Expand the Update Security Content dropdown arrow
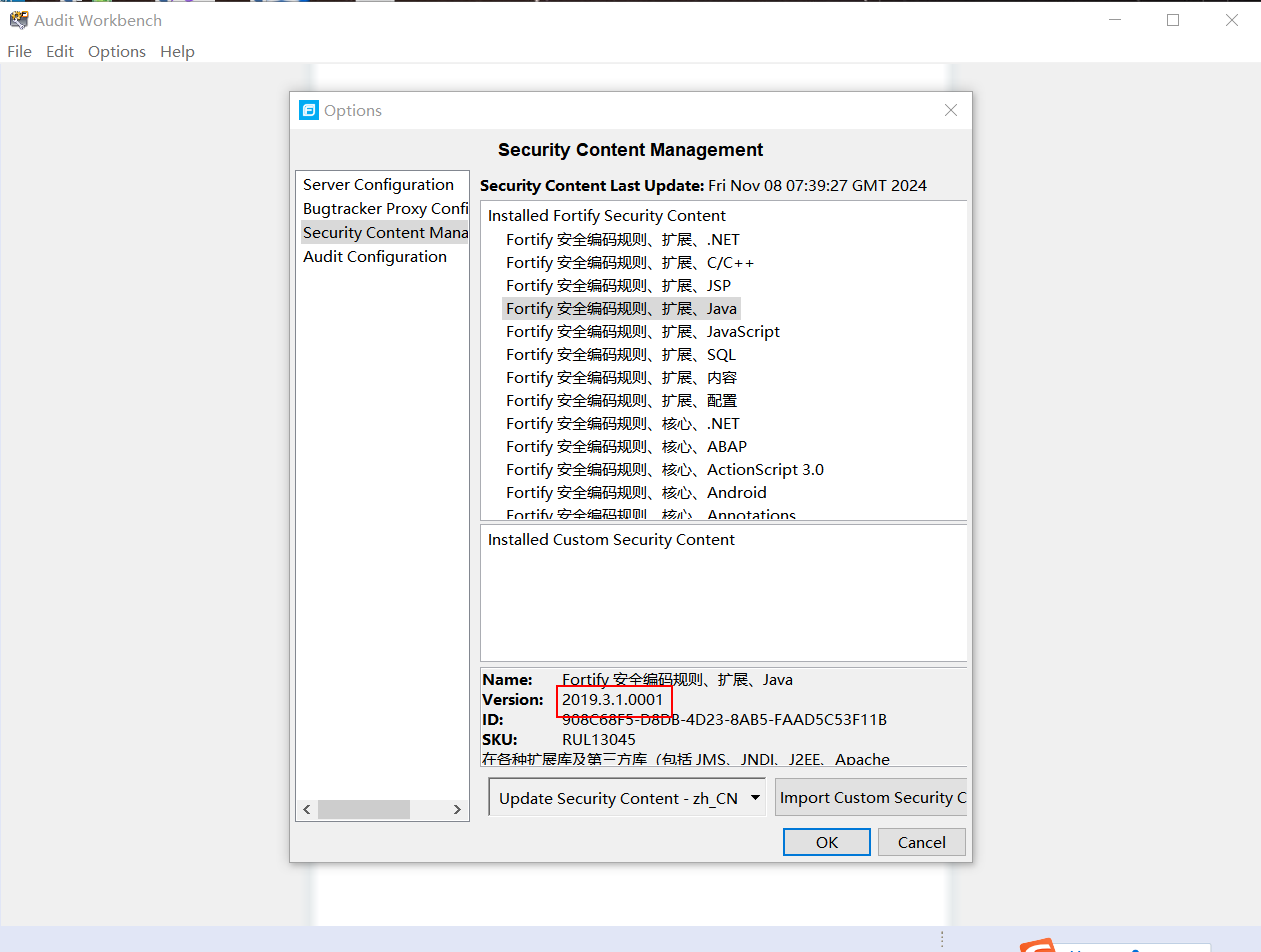 tap(755, 798)
